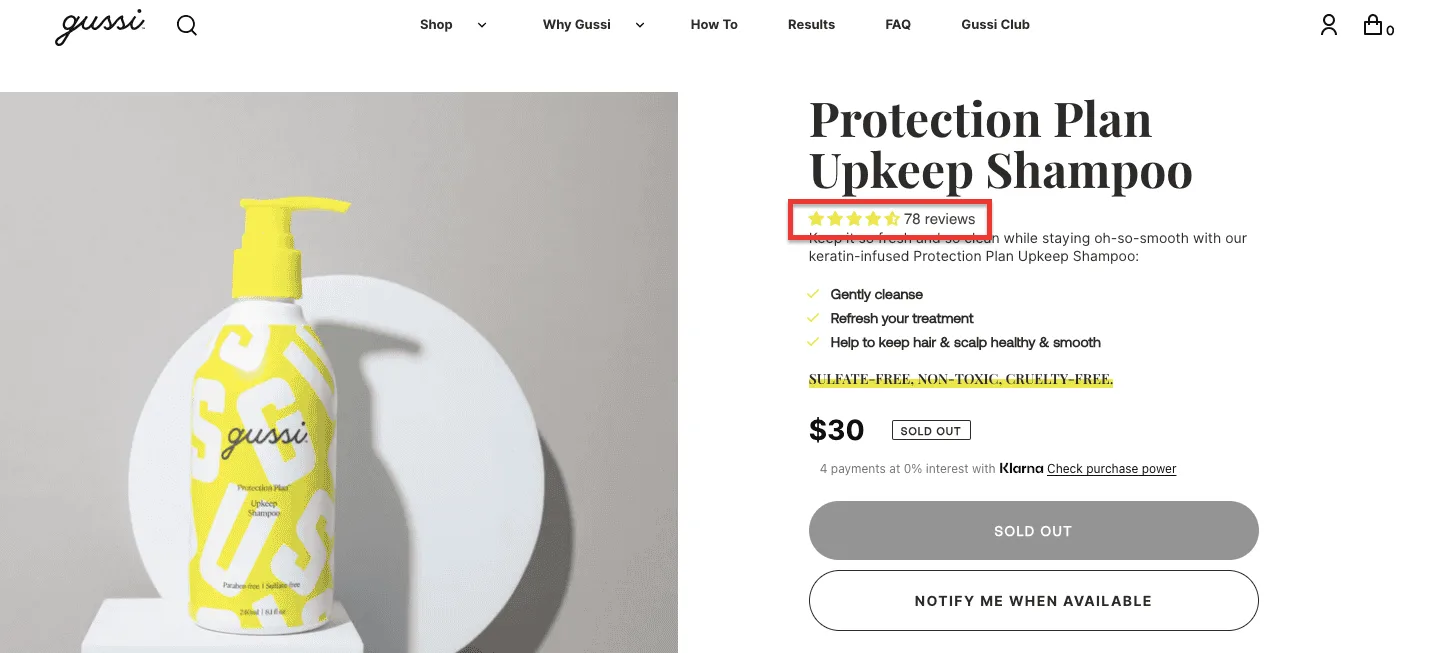Open the How To menu item
1436x653 pixels.
pyautogui.click(x=713, y=24)
